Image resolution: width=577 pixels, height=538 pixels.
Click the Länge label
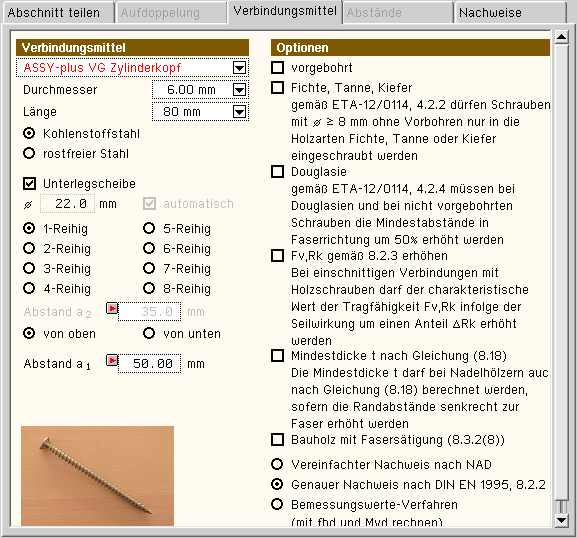(x=40, y=112)
